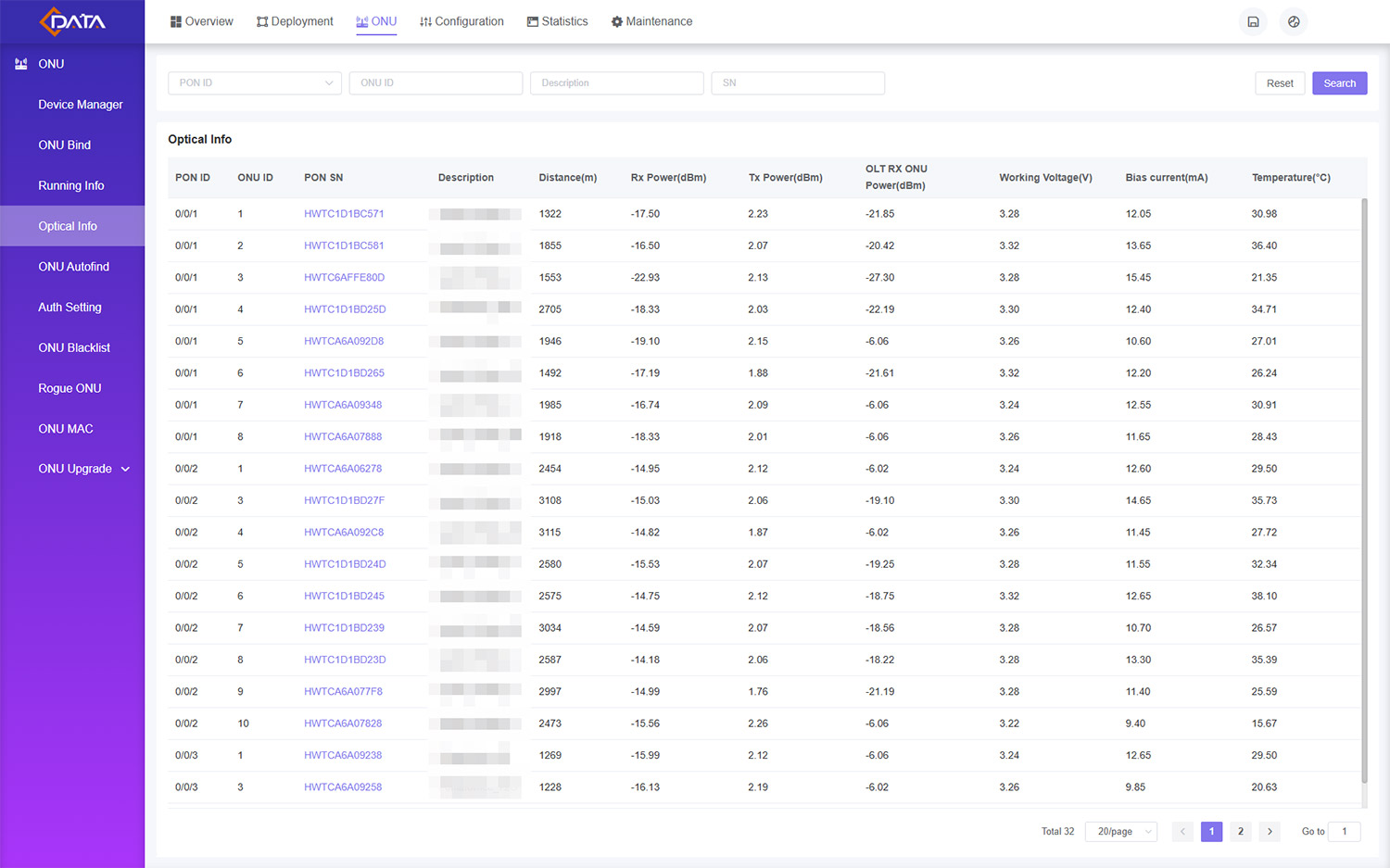1390x868 pixels.
Task: Click the Deployment topology icon
Action: click(x=262, y=21)
